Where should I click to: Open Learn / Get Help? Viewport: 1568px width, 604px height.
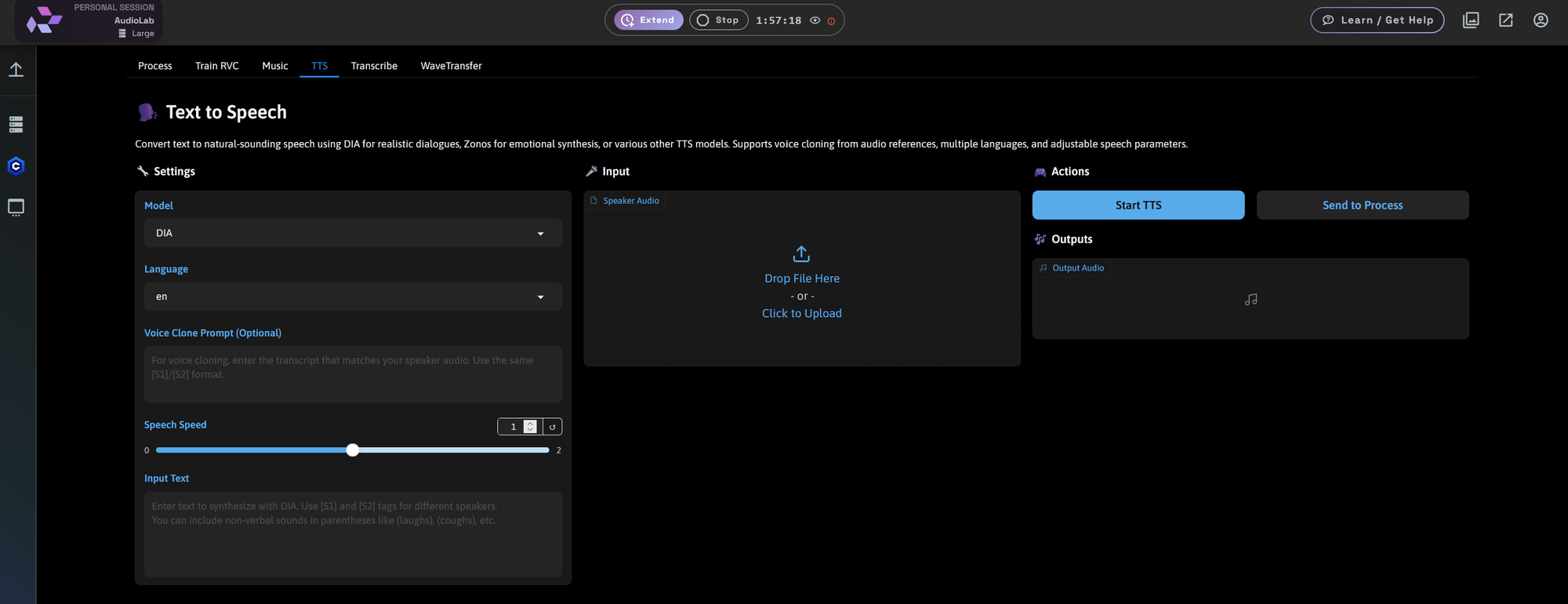pyautogui.click(x=1377, y=20)
